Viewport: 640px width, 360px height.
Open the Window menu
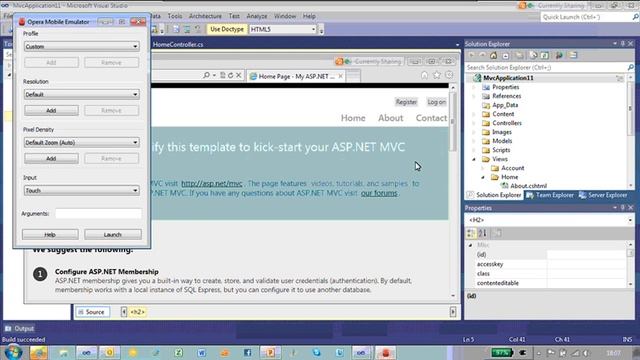[285, 16]
